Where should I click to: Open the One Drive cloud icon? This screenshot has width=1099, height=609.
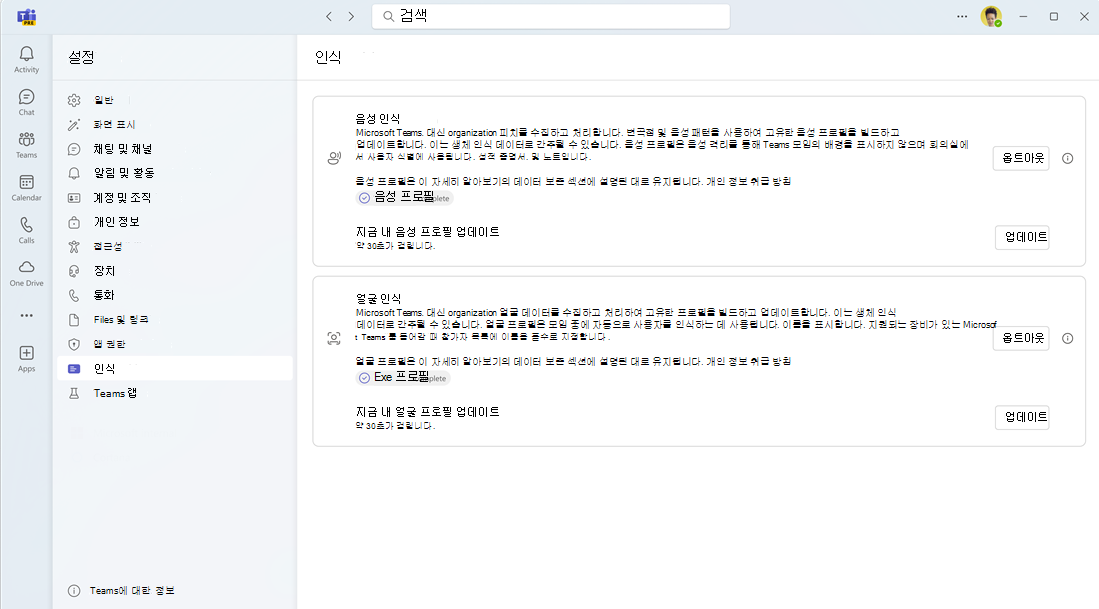[x=27, y=267]
